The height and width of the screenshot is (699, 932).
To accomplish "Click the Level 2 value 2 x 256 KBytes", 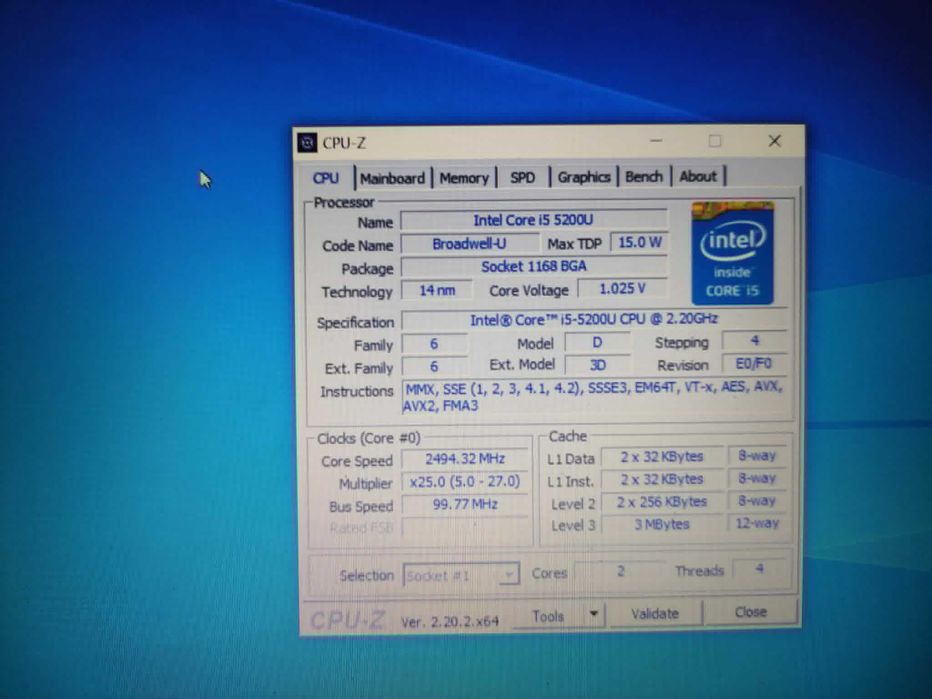I will (662, 502).
